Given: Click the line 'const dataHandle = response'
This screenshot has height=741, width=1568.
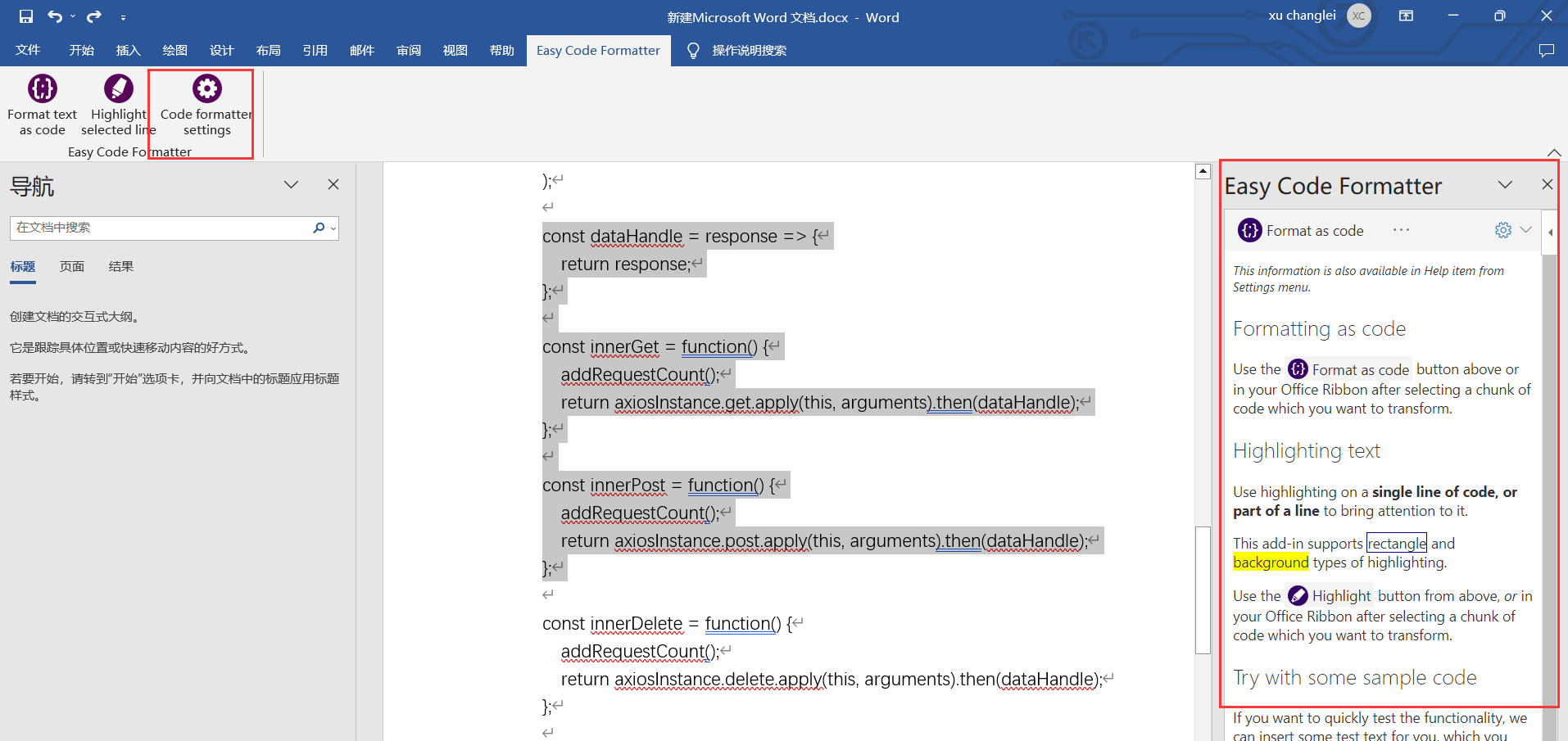Looking at the screenshot, I should pos(687,237).
